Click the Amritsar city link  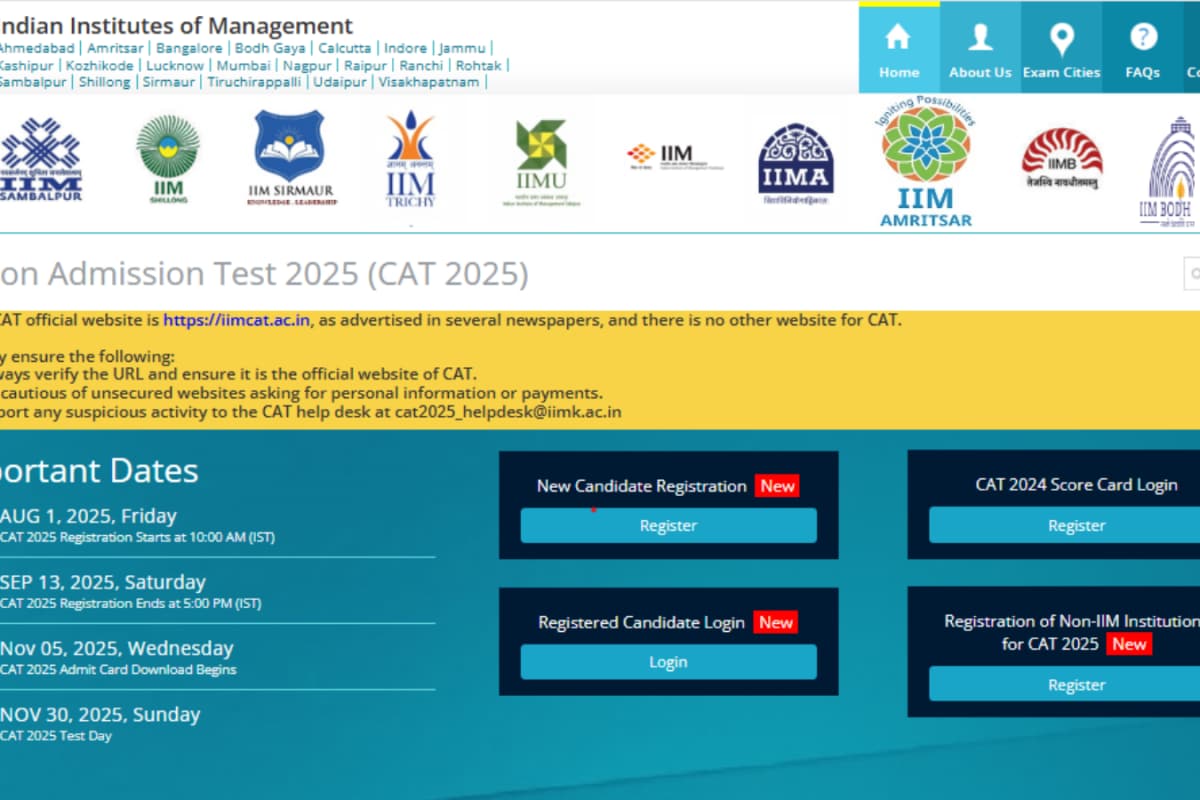[113, 48]
